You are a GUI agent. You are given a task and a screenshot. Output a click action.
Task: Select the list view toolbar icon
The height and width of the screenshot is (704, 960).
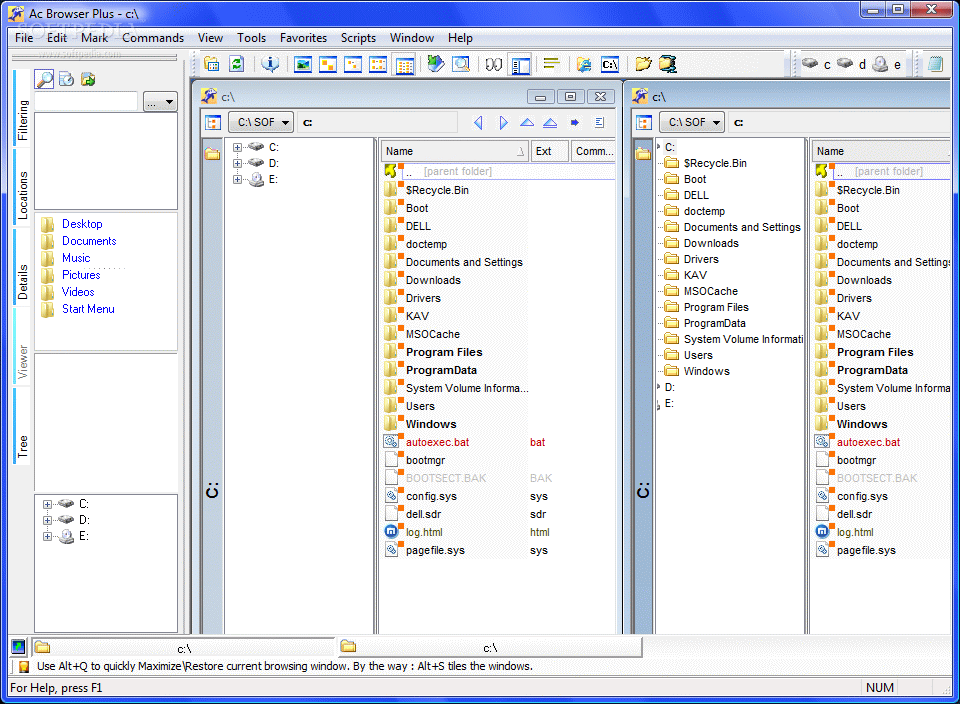378,64
